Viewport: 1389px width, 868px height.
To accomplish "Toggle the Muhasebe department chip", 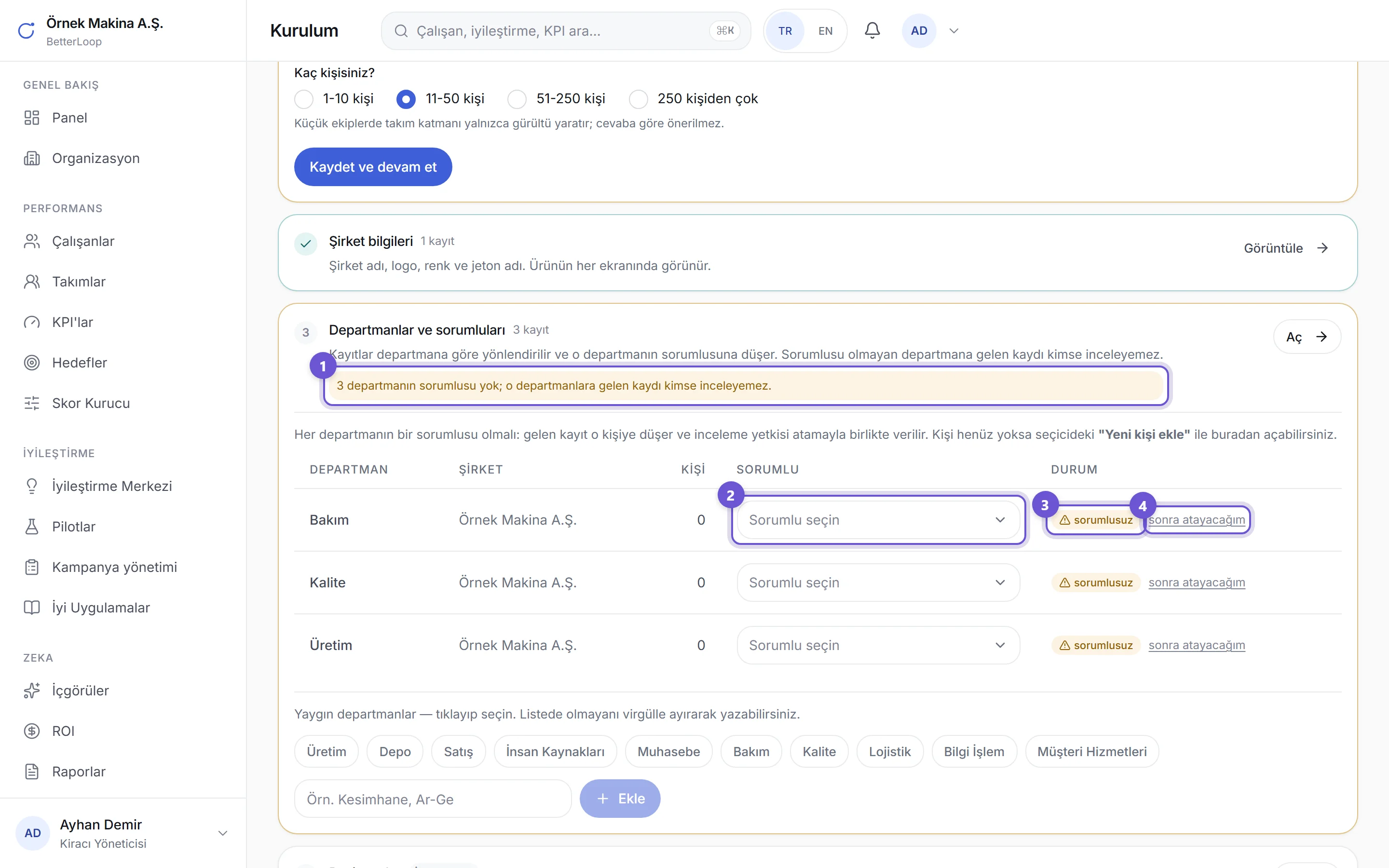I will coord(668,751).
